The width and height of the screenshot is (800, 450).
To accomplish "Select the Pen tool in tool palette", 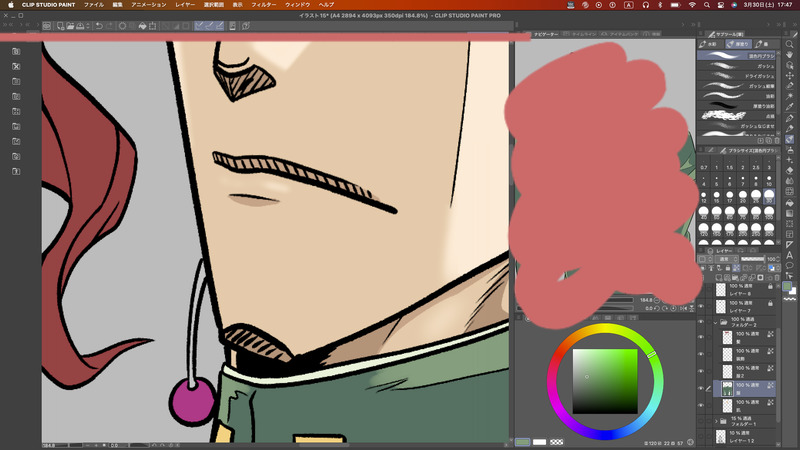I will 790,118.
